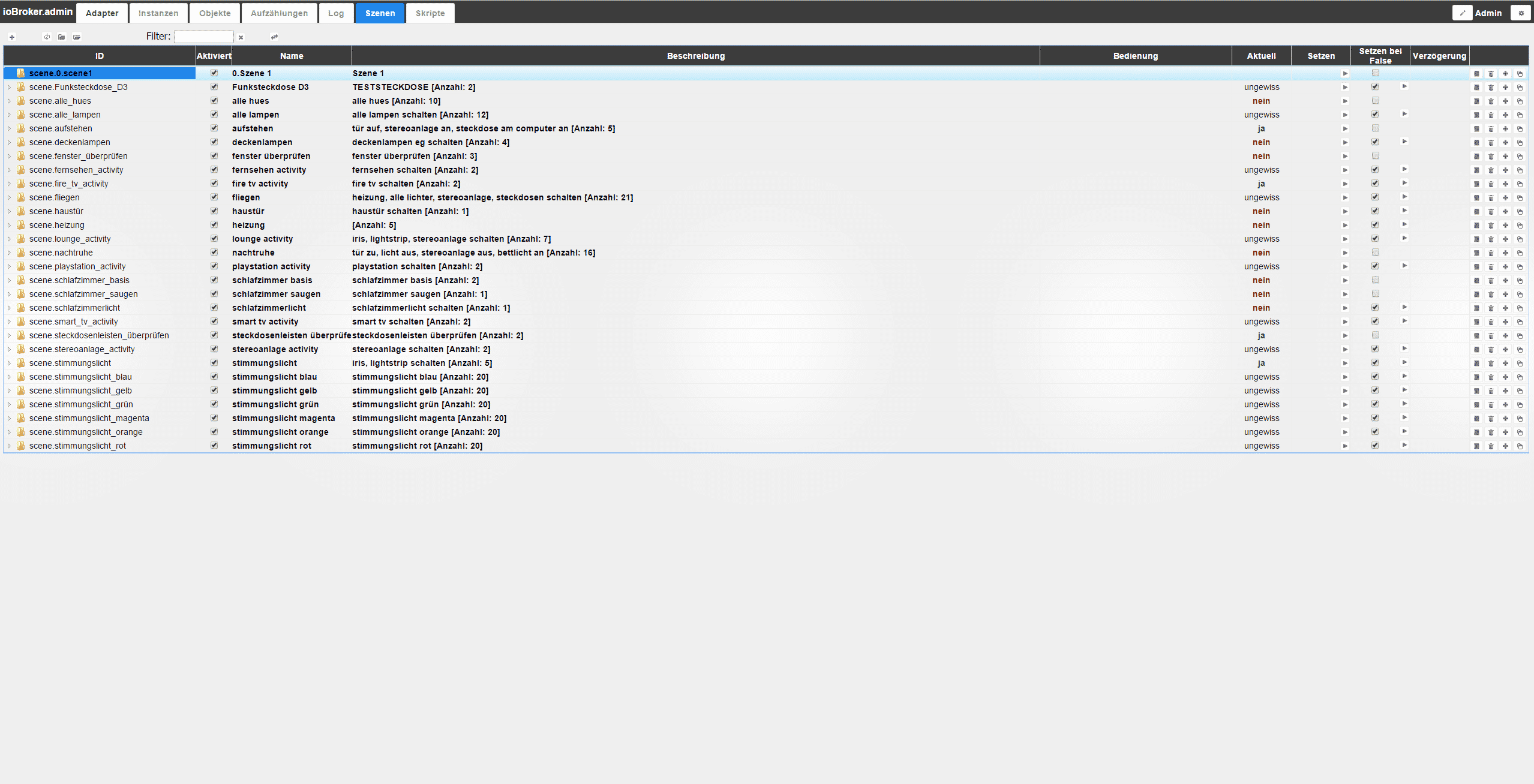Click into the Filter text field

point(203,37)
